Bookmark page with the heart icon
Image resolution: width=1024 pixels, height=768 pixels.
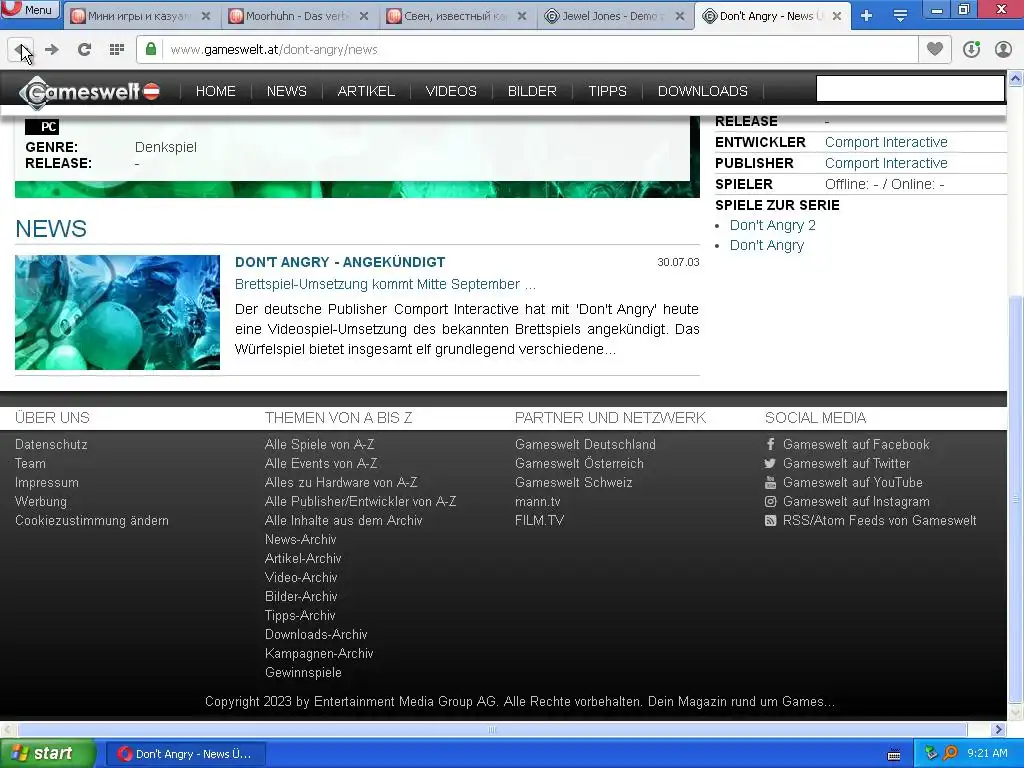click(935, 50)
